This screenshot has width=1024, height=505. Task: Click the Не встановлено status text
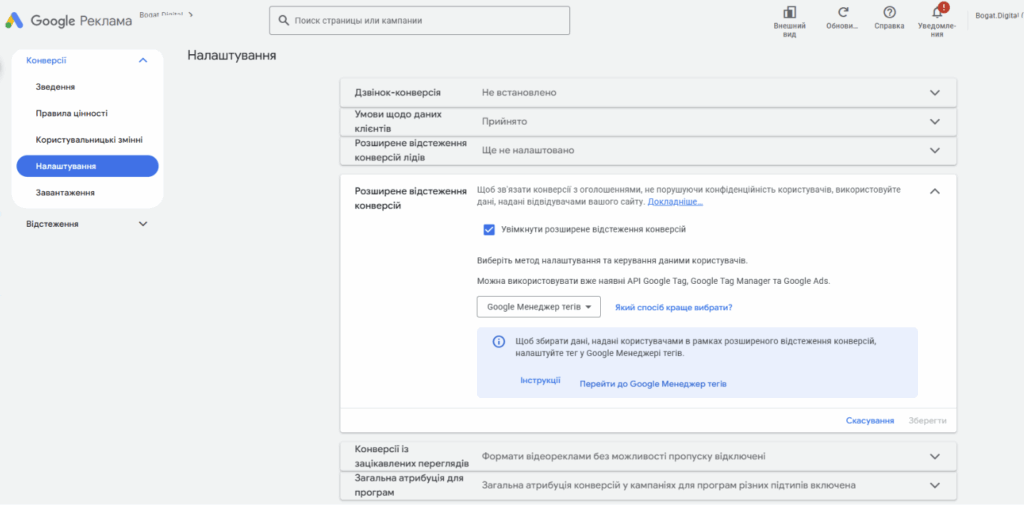pos(519,93)
